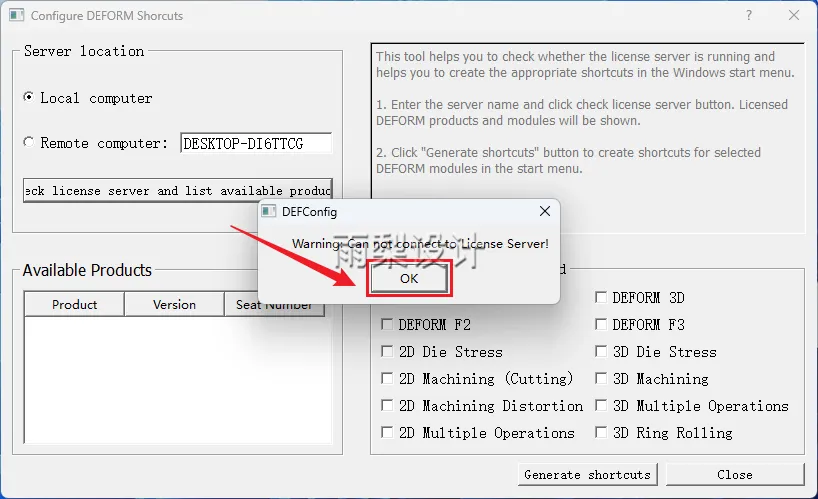818x499 pixels.
Task: Click the Close button at bottom
Action: pos(735,474)
